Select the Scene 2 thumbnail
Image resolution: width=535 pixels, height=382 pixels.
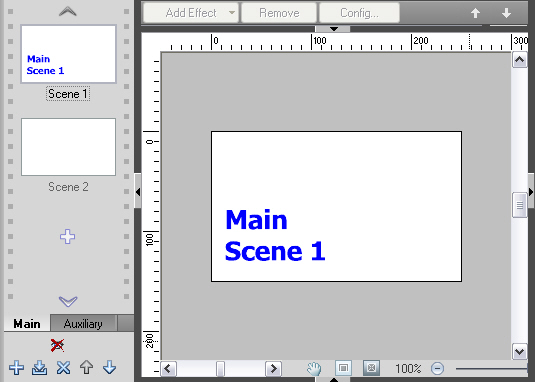coord(68,147)
